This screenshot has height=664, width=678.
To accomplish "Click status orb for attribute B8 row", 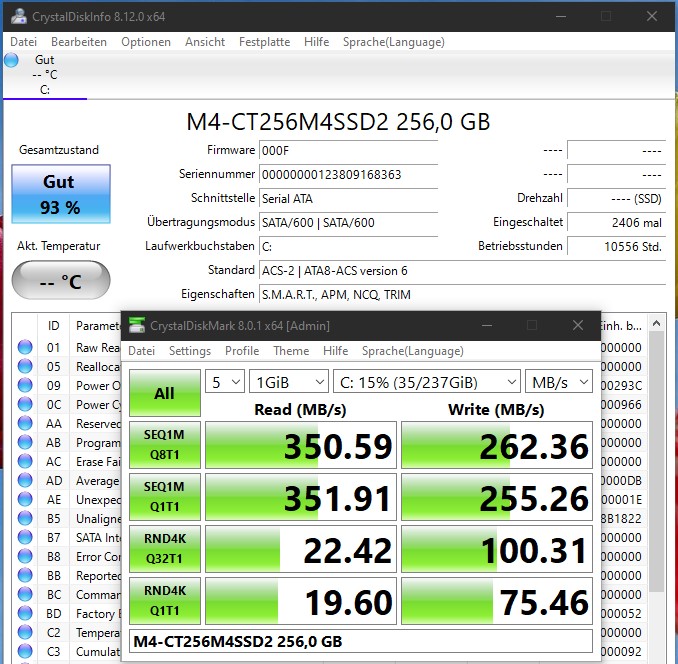I will (x=25, y=556).
